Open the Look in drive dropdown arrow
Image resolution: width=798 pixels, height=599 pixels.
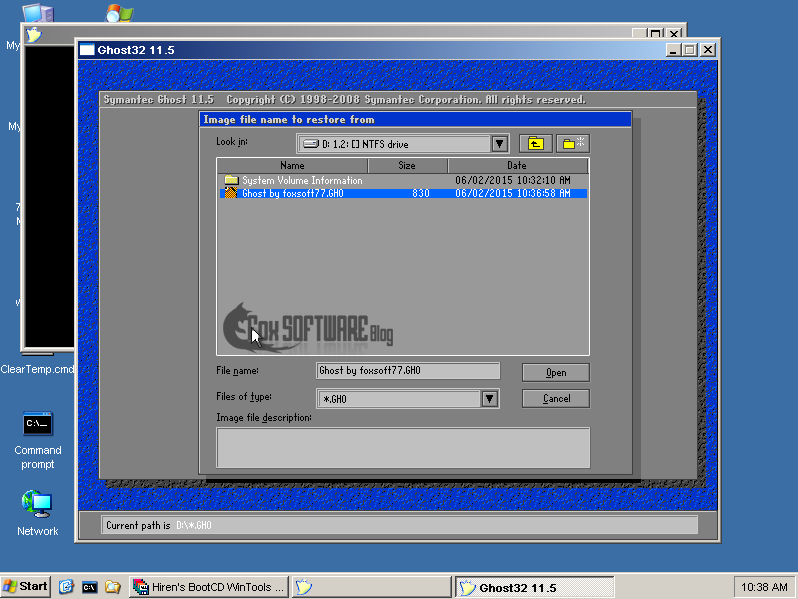tap(500, 144)
